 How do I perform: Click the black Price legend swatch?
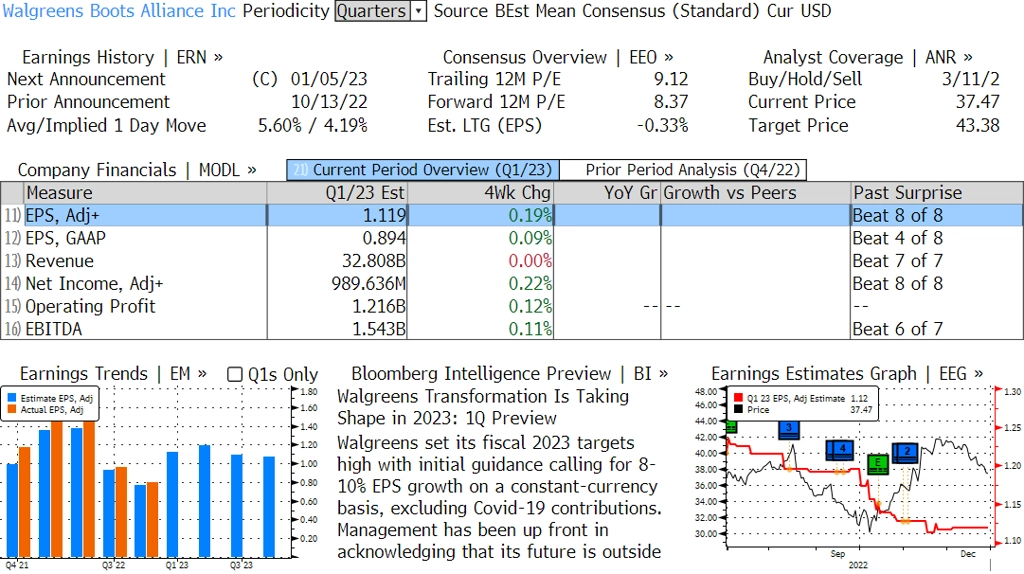coord(739,410)
